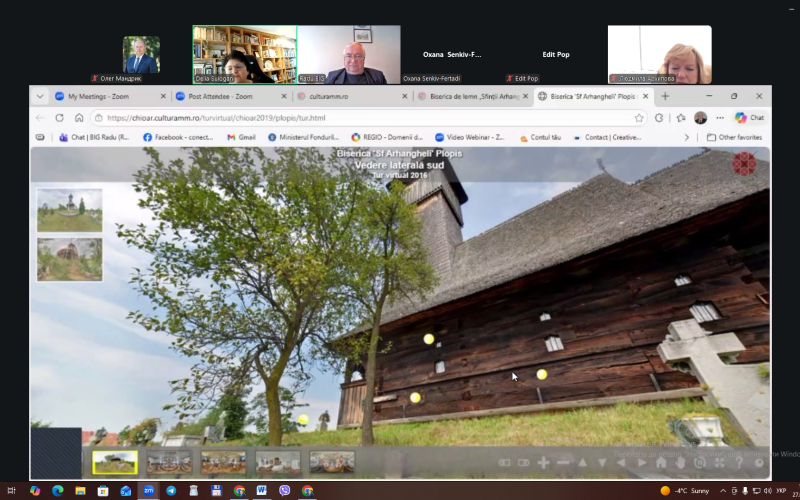Zoom in with the plus icon
The image size is (800, 500).
(543, 462)
